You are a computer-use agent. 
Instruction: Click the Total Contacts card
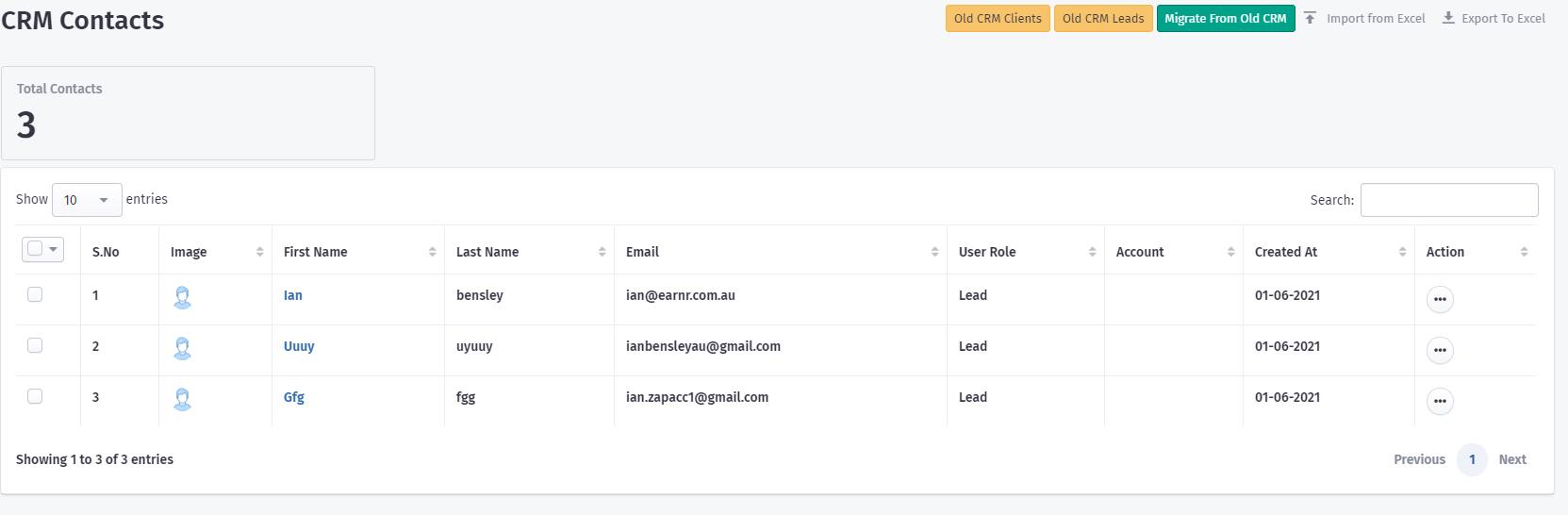click(188, 113)
